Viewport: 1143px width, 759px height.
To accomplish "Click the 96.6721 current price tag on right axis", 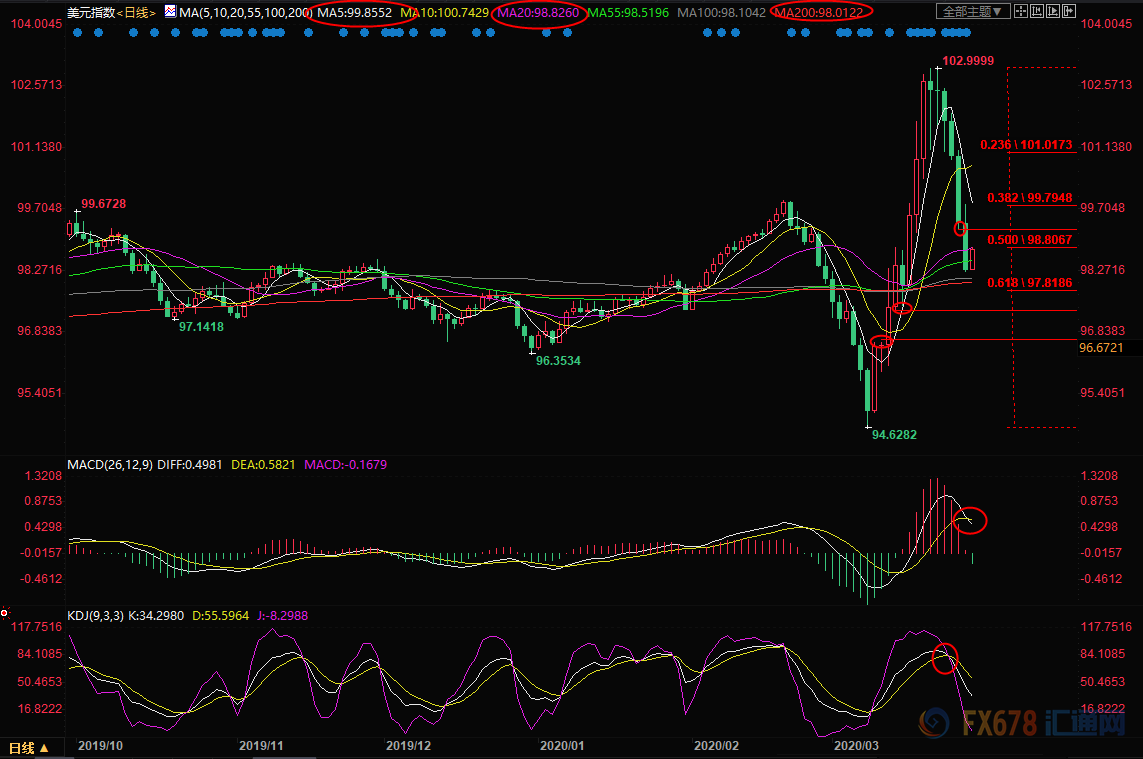I will pyautogui.click(x=1102, y=348).
